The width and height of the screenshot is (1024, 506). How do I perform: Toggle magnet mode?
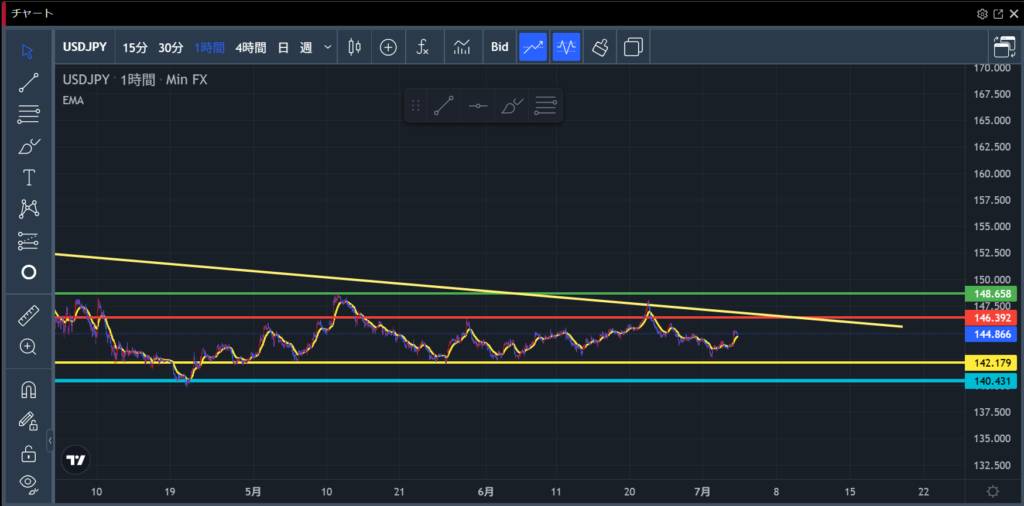pyautogui.click(x=28, y=390)
